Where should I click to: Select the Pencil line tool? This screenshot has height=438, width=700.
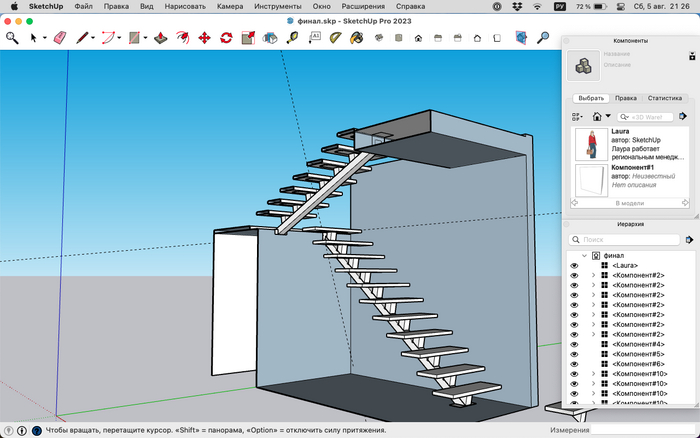click(x=83, y=38)
